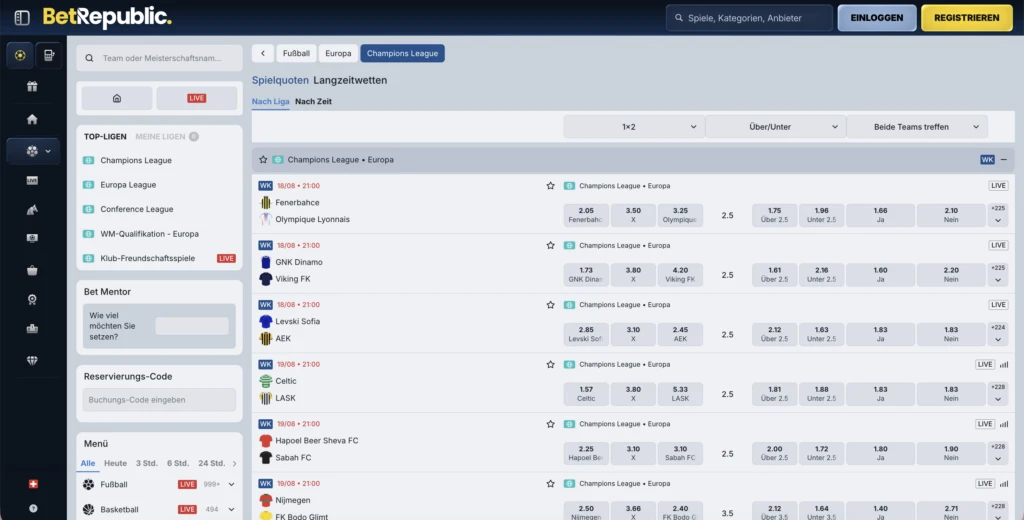
Task: Select draw X at 3.80 for GNK Dinamo match
Action: pos(633,274)
